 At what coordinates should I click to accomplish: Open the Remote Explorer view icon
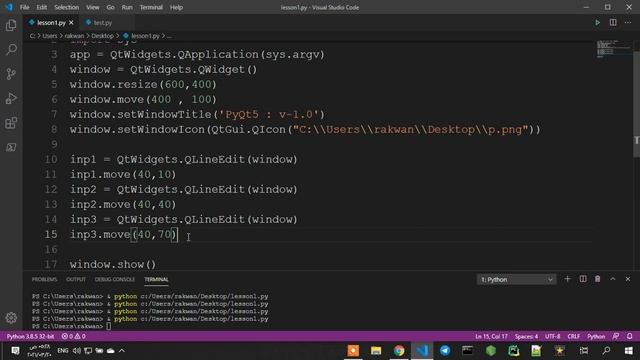[x=11, y=147]
